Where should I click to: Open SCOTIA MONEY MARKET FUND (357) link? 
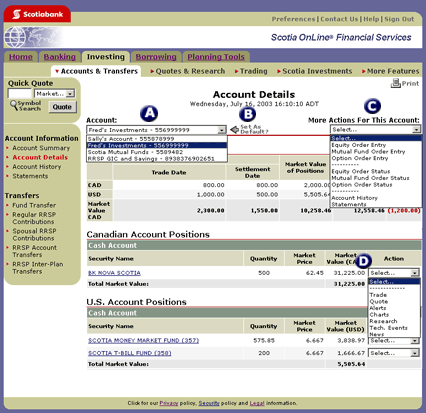[143, 341]
